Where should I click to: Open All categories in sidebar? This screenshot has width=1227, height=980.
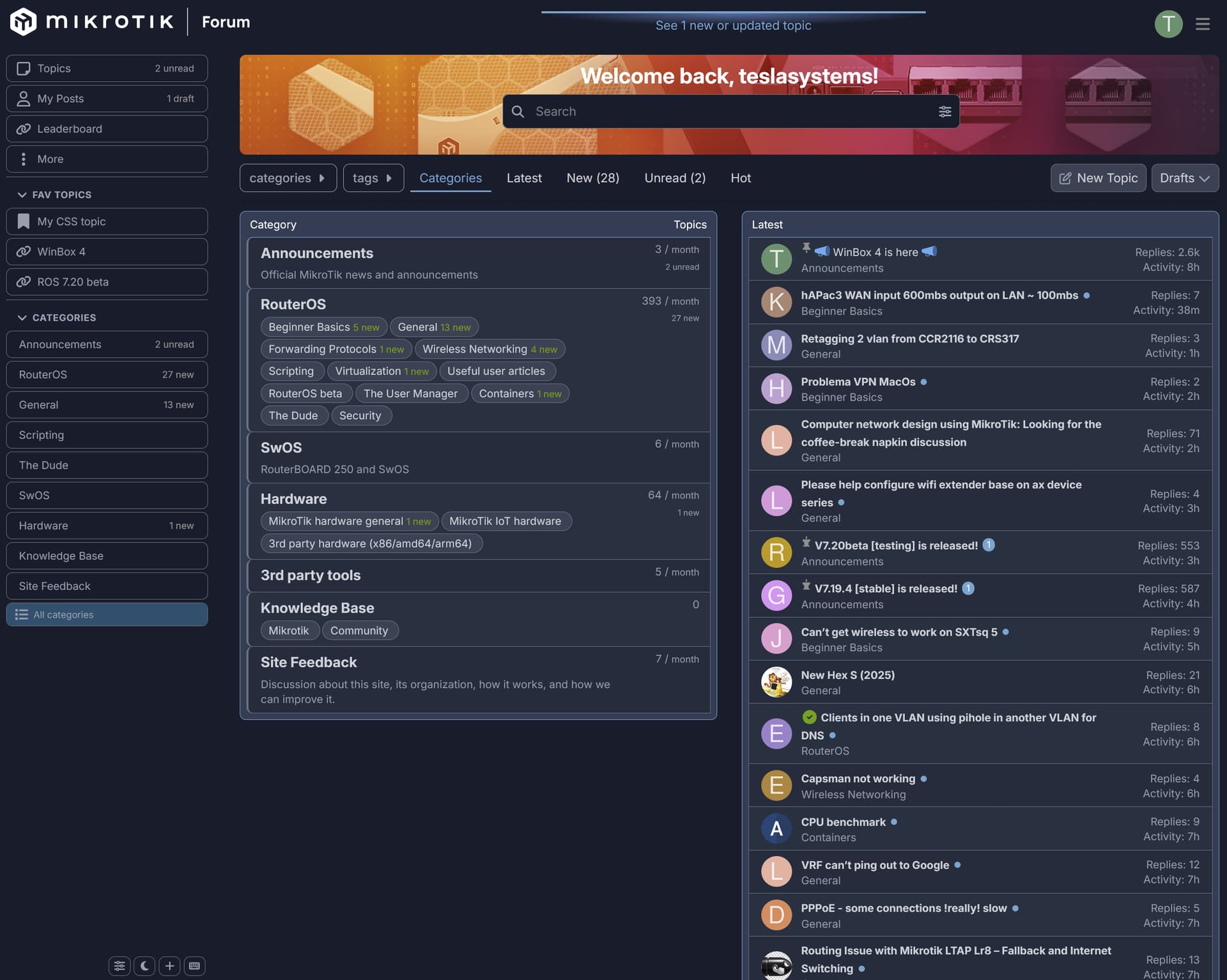pyautogui.click(x=107, y=614)
